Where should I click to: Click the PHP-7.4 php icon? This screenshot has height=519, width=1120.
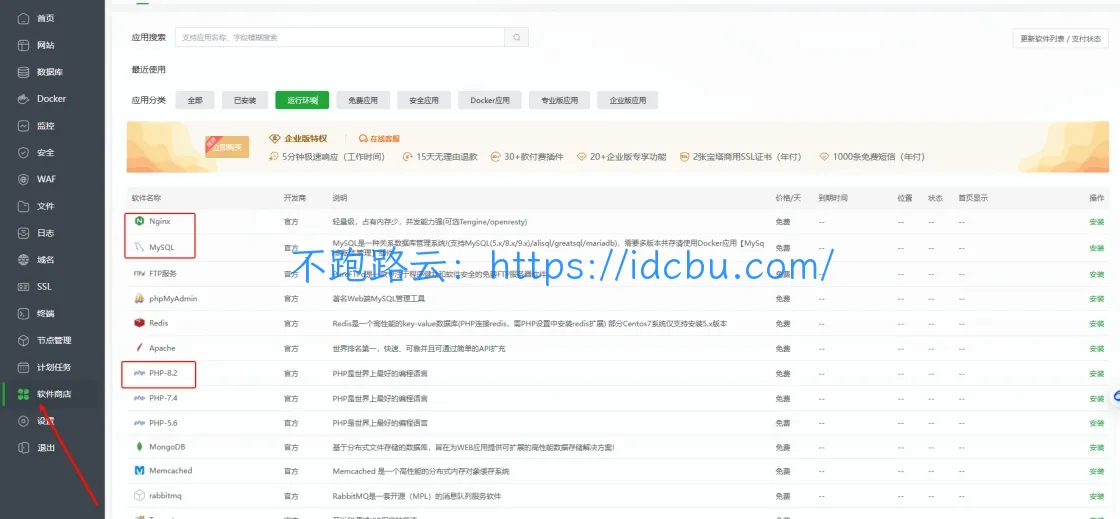[x=139, y=398]
